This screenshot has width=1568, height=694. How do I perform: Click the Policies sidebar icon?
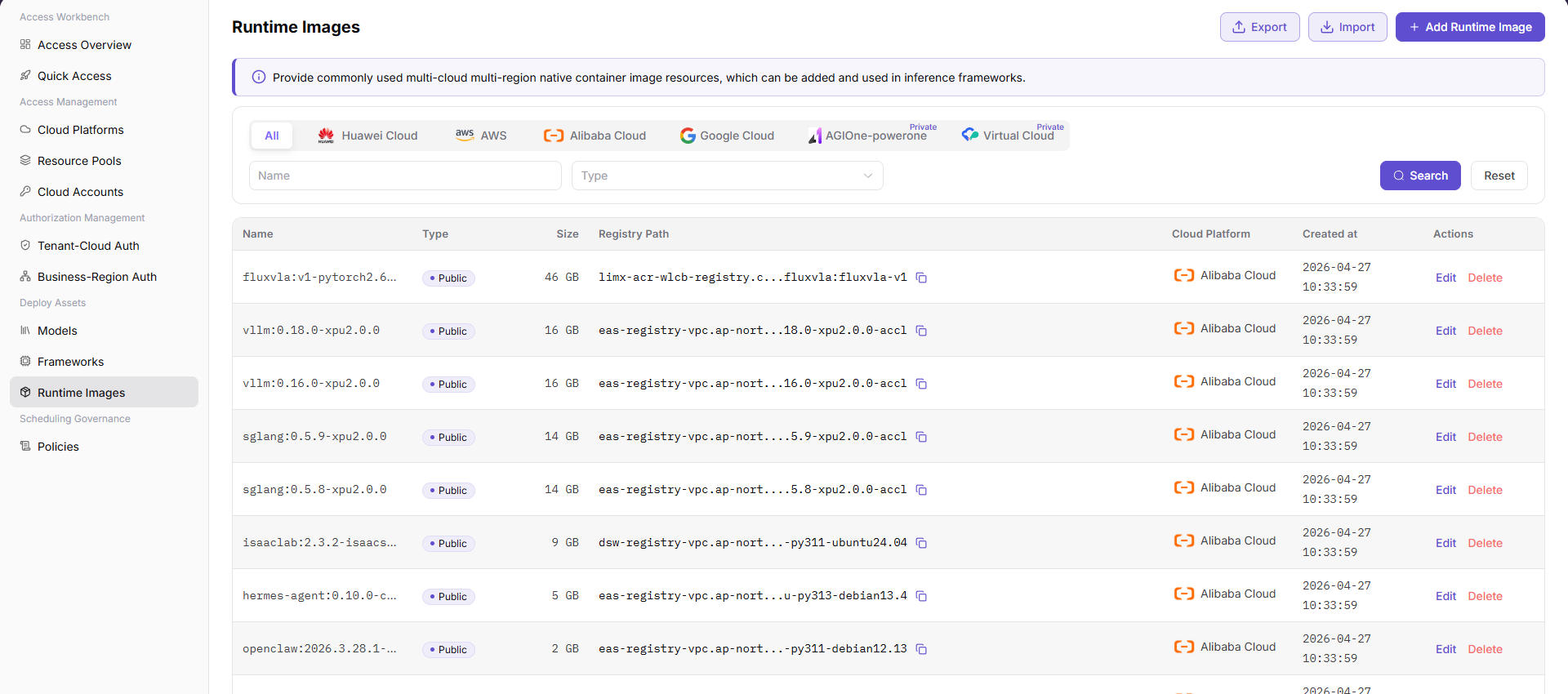(25, 446)
